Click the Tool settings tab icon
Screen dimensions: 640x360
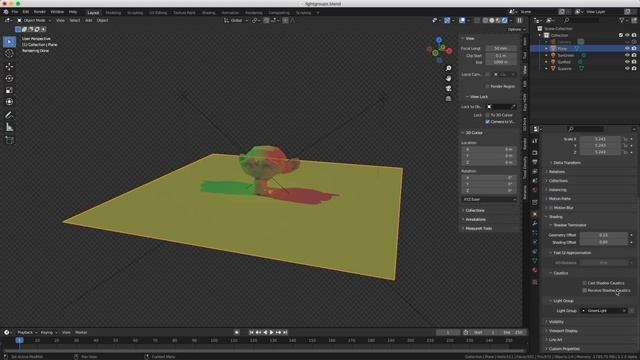click(x=535, y=141)
